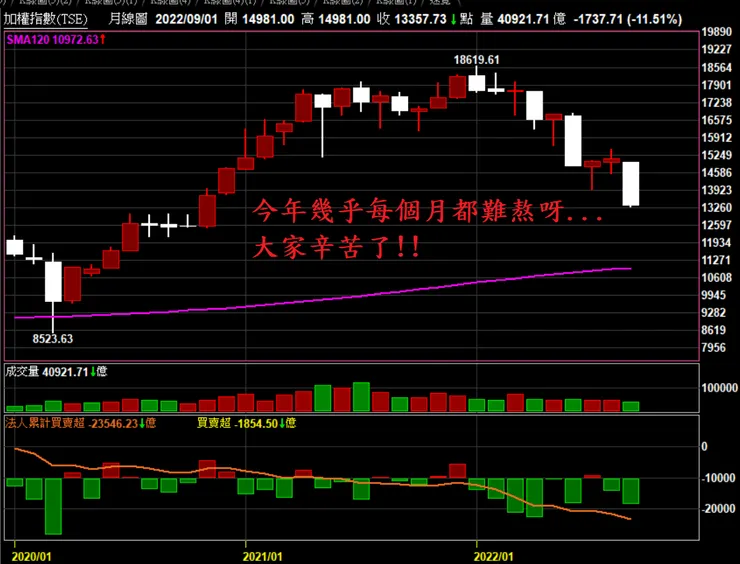Select the largest green net-sell bar of 2020
This screenshot has width=740, height=564.
click(53, 506)
